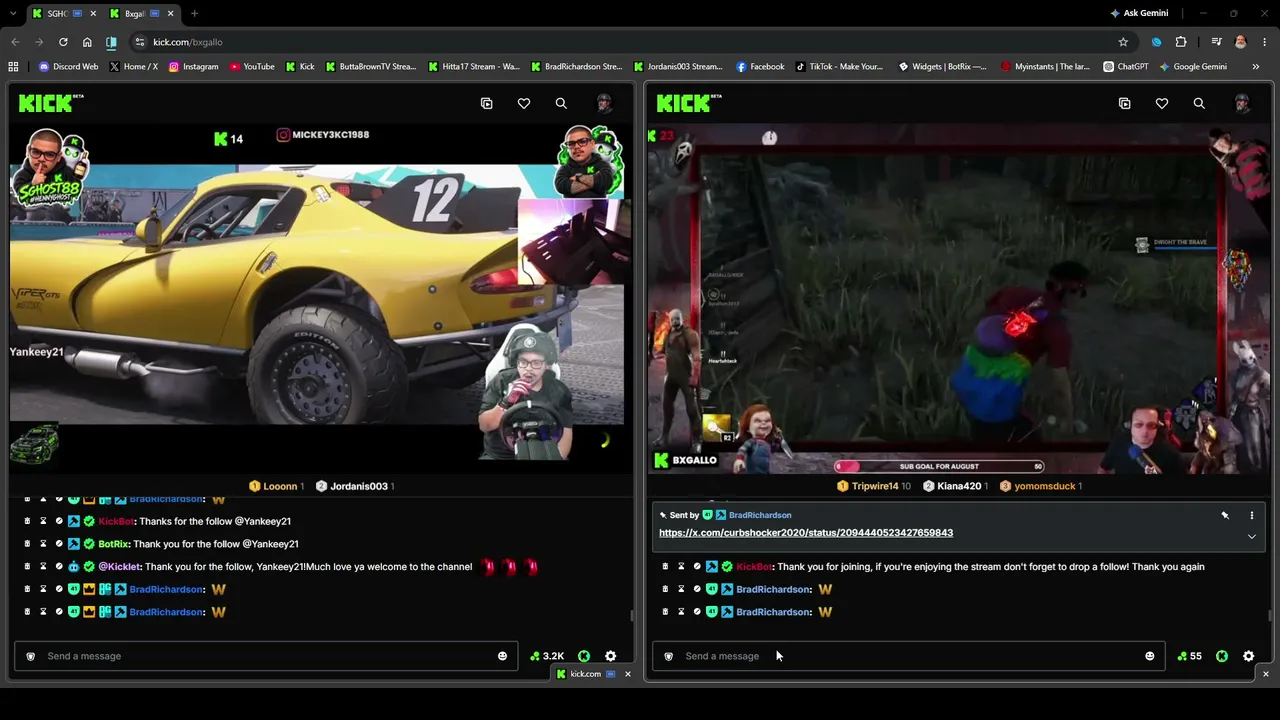Close the kick.com split view label

tap(628, 674)
